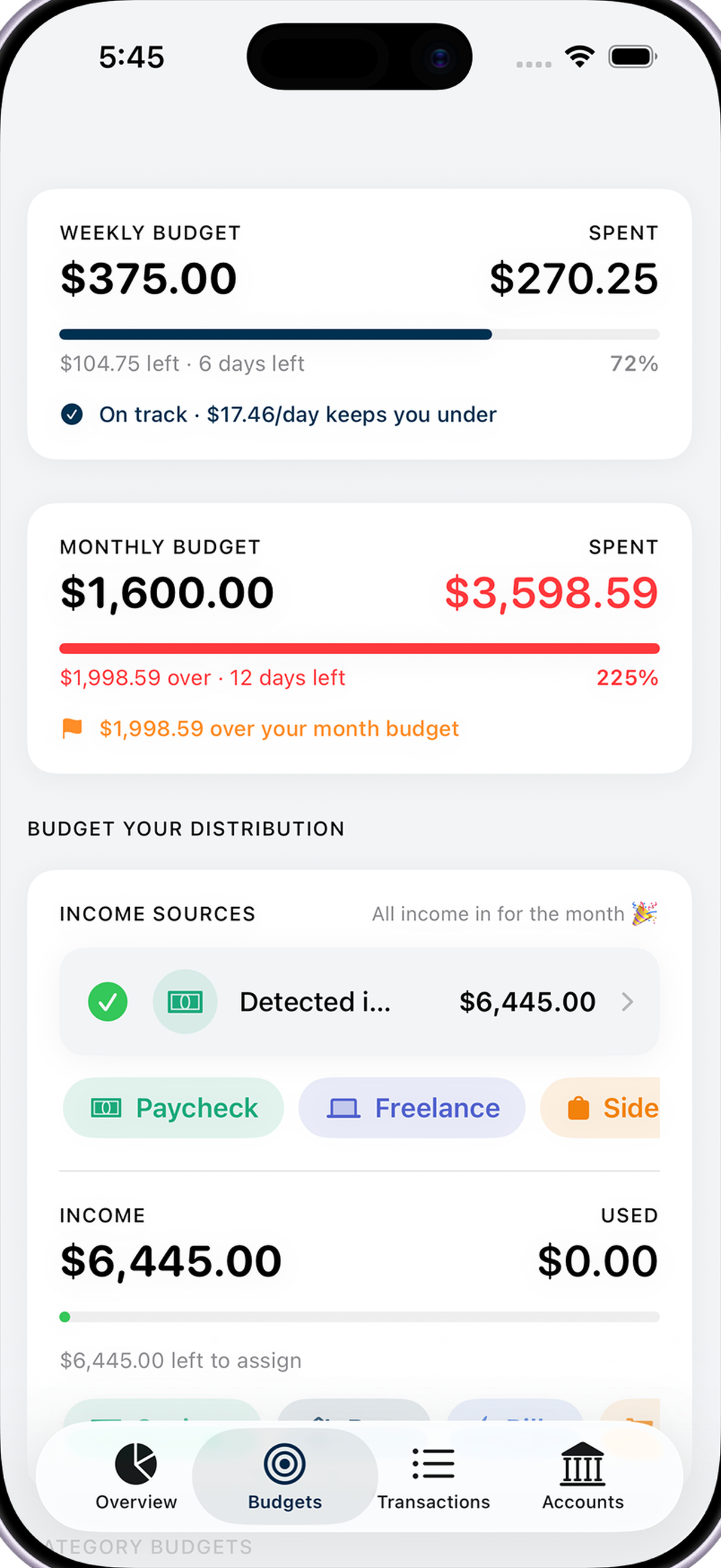Image resolution: width=721 pixels, height=1568 pixels.
Task: Open the Weekly Budget card
Action: (x=359, y=324)
